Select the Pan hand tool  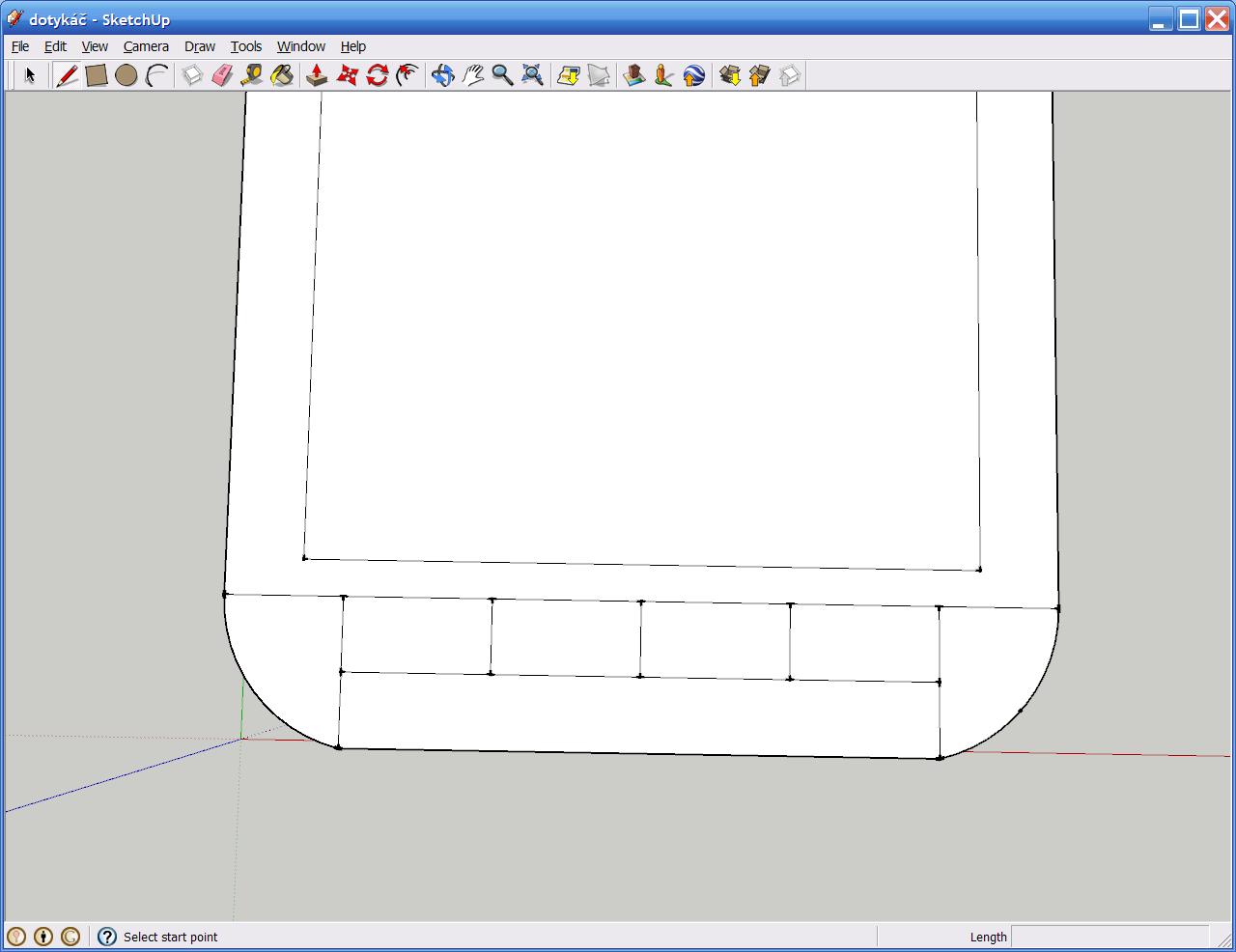point(472,75)
